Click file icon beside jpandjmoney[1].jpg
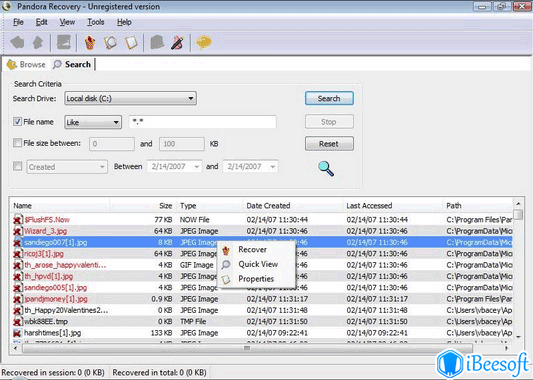 (18, 299)
